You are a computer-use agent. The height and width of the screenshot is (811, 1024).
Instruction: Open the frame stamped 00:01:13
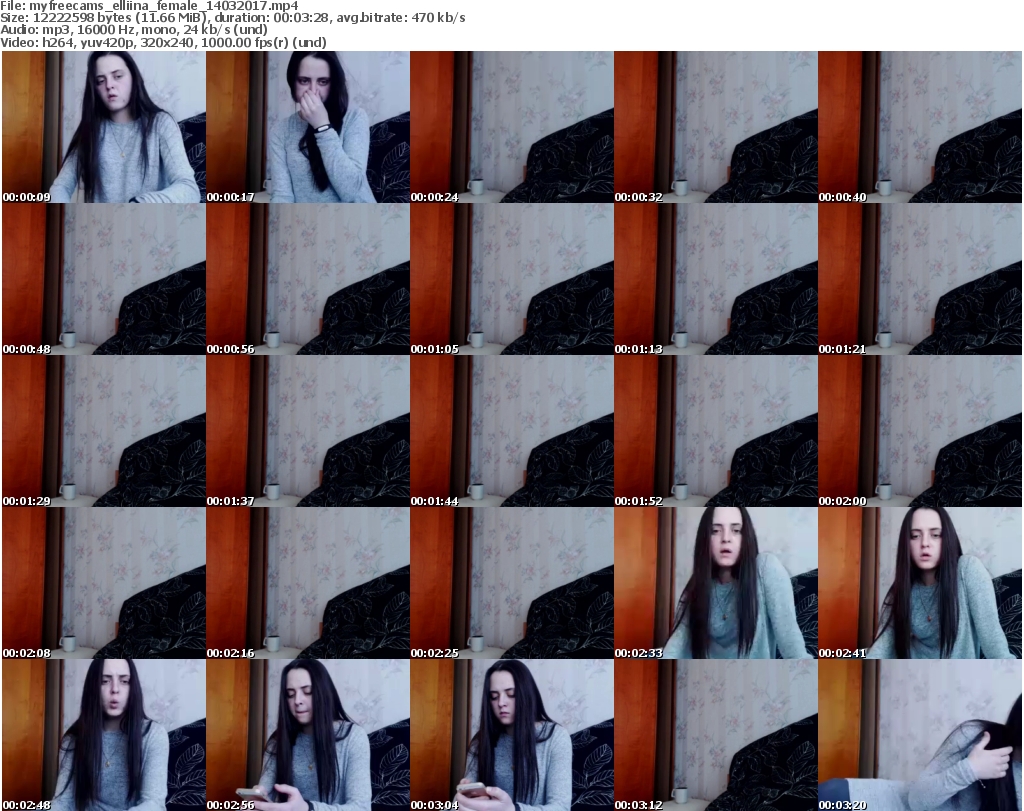(716, 279)
